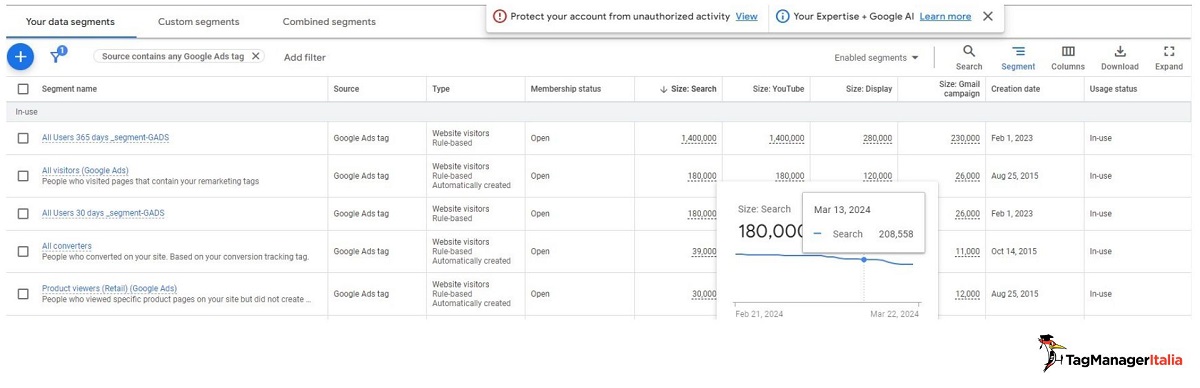1200x388 pixels.
Task: Check the All Users 365 days row
Action: point(23,138)
